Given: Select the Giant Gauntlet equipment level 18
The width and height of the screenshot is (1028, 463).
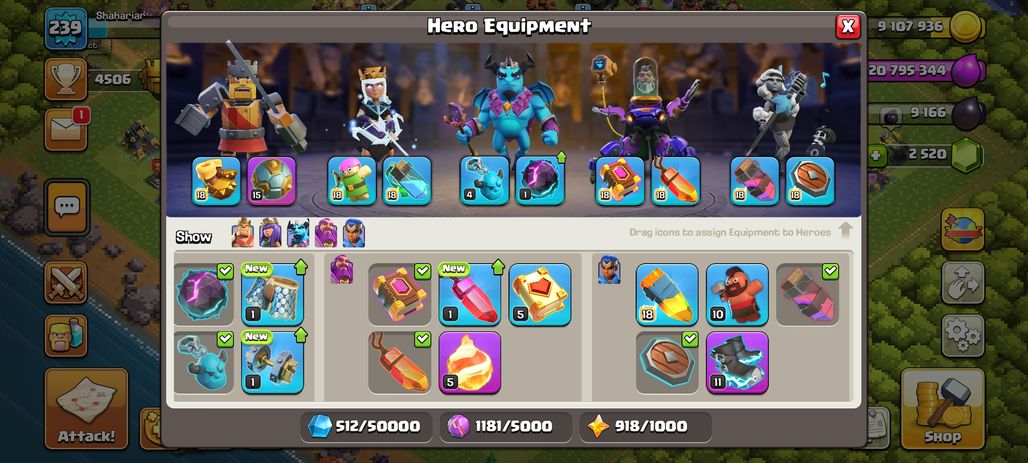Looking at the screenshot, I should pos(216,181).
